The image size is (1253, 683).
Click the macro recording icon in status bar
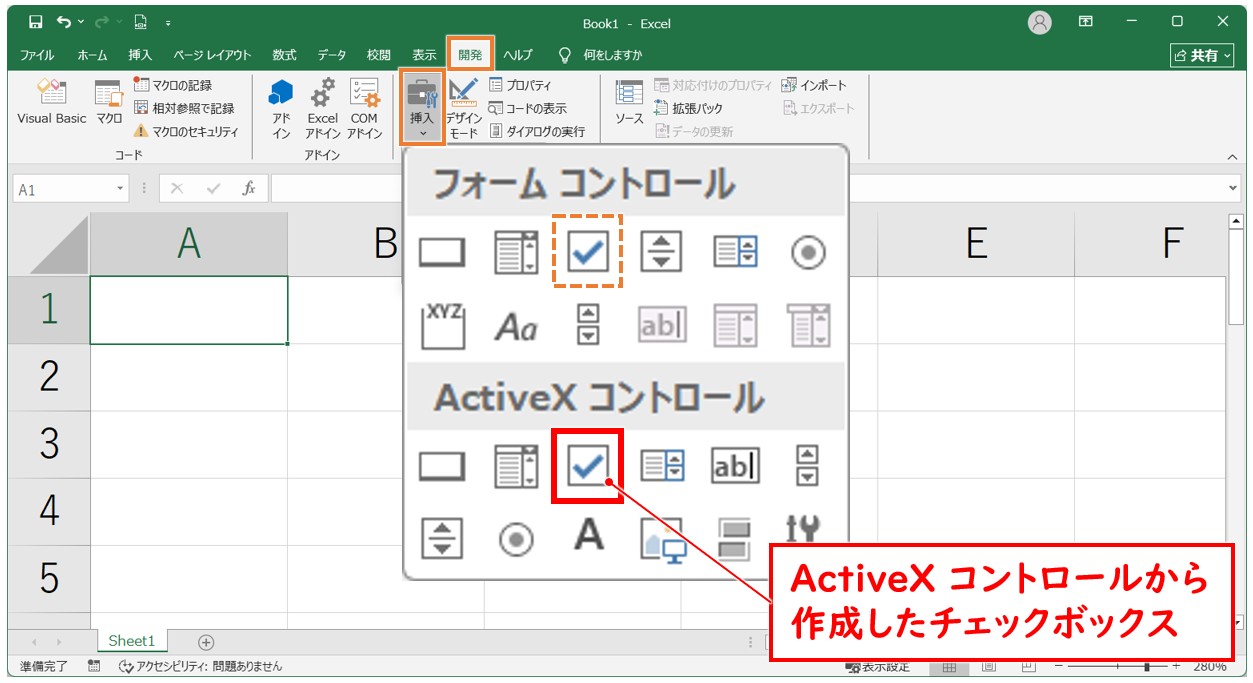tap(94, 666)
